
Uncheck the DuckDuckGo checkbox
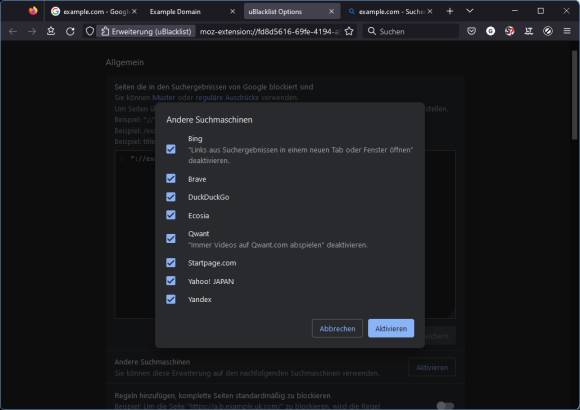point(171,197)
